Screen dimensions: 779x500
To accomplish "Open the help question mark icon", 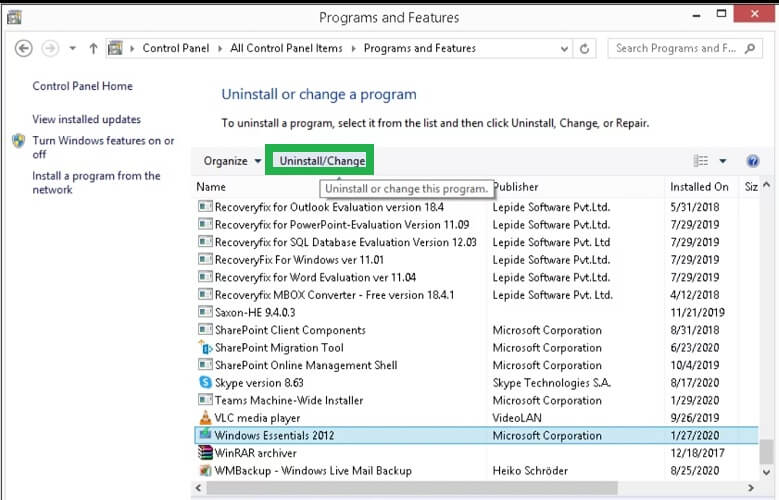I will [753, 161].
